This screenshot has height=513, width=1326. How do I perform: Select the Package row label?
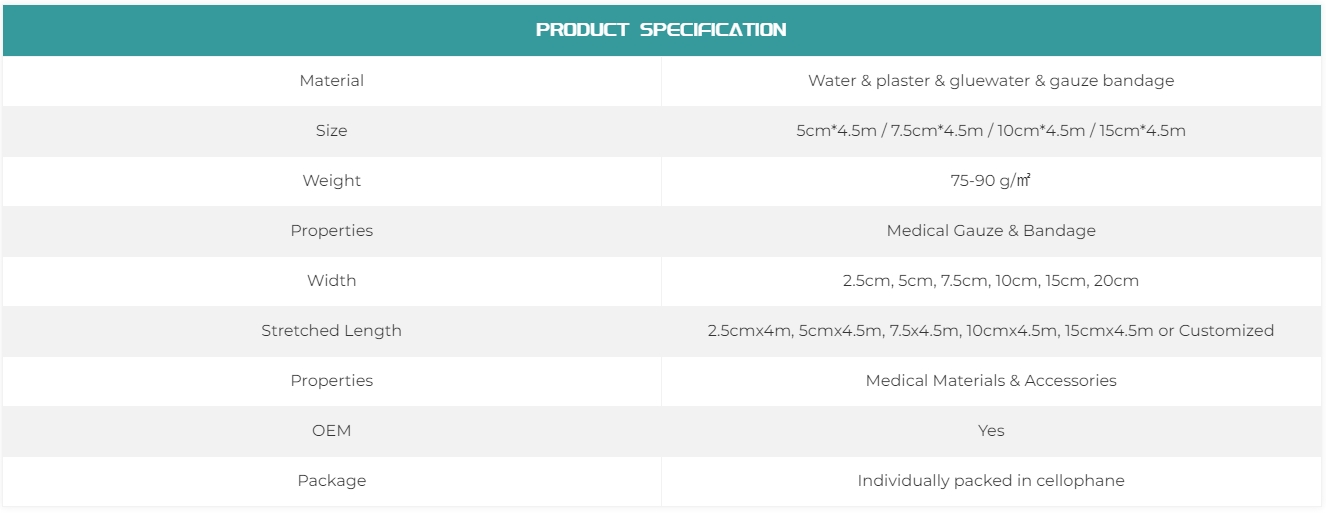coord(331,481)
